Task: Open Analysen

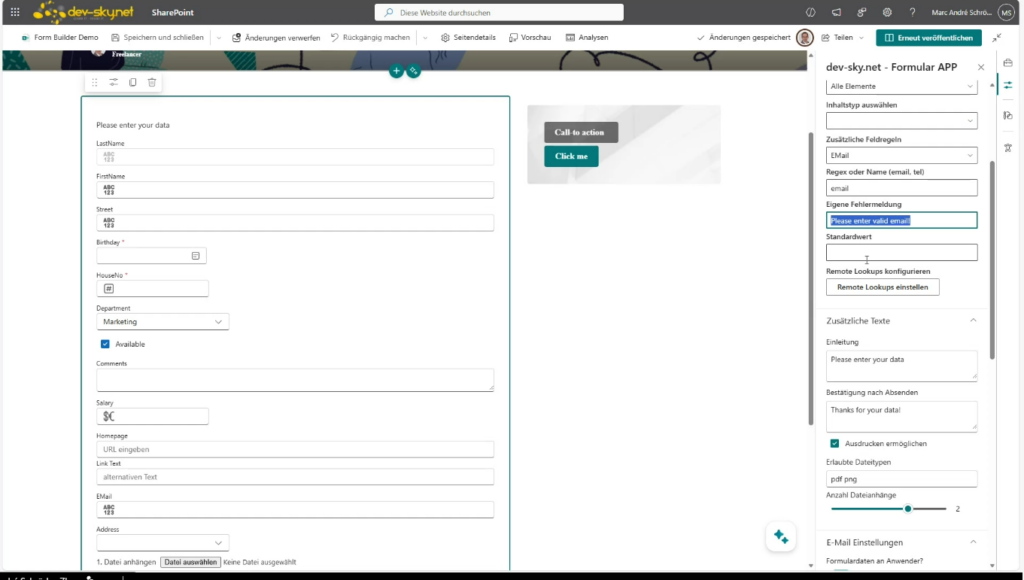Action: click(587, 38)
